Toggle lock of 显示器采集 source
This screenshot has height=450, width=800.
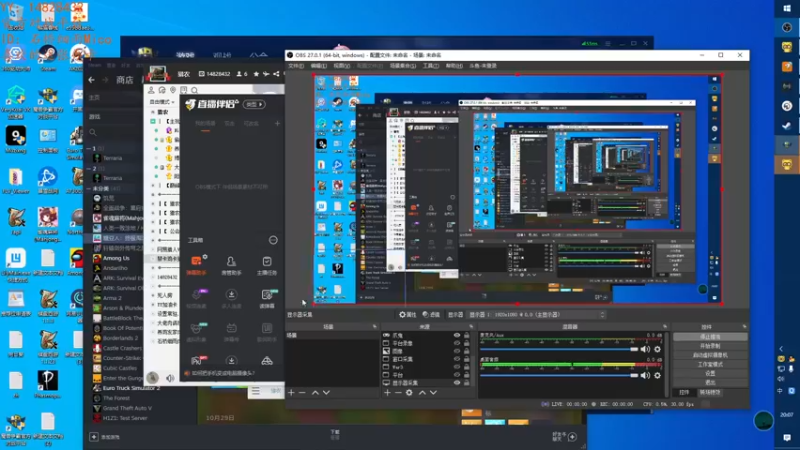(x=466, y=383)
